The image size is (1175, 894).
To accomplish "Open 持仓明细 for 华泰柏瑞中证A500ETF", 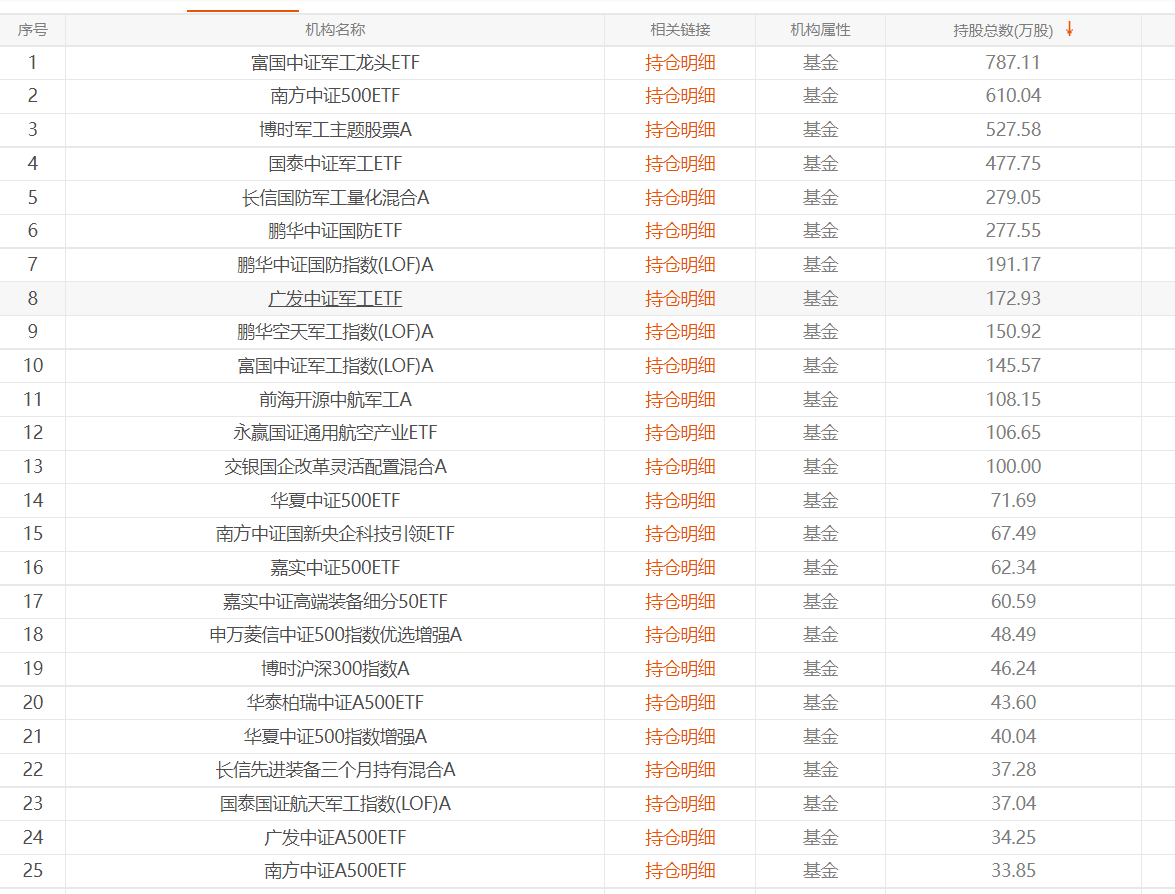I will click(x=680, y=702).
